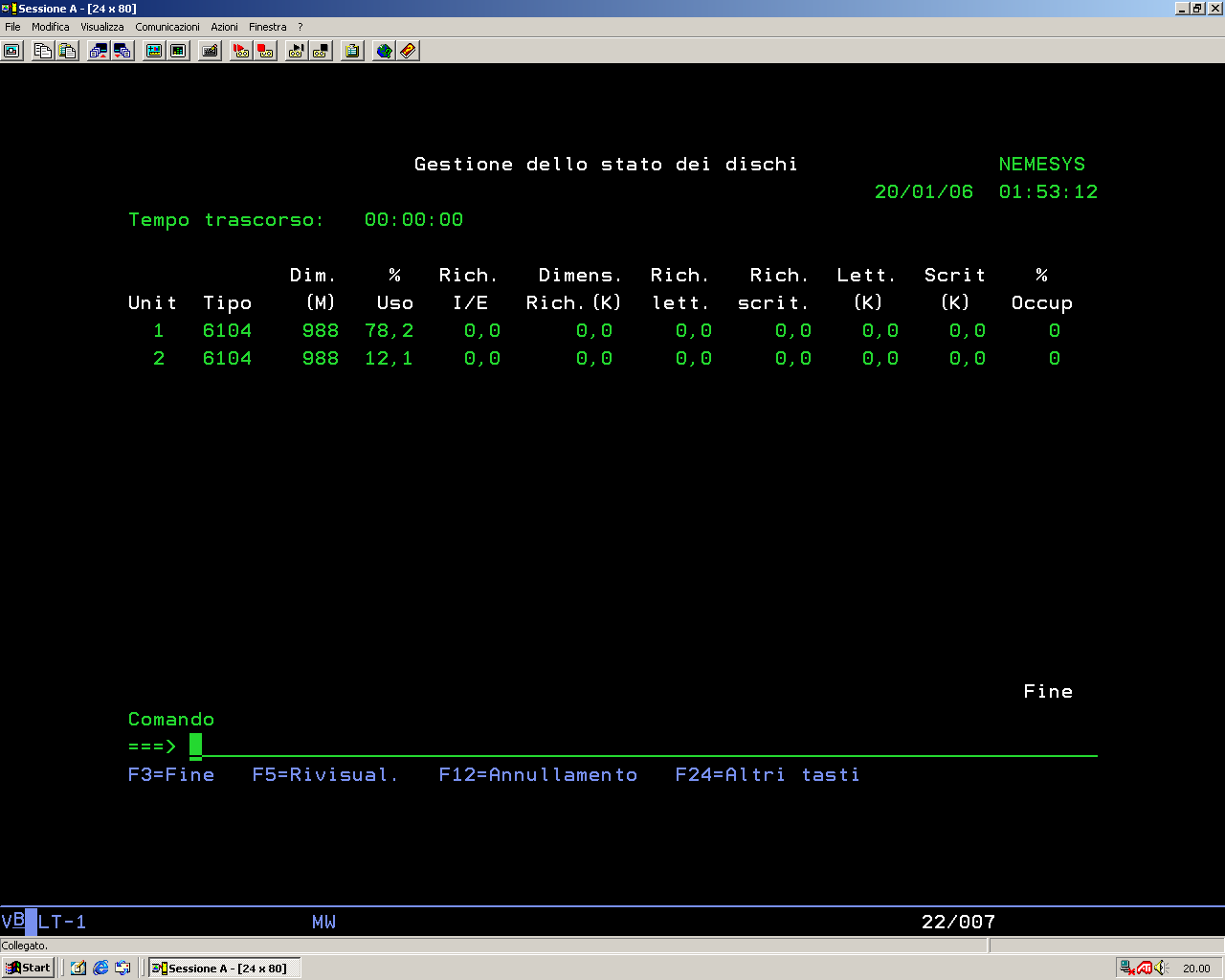This screenshot has width=1225, height=980.
Task: Click the time 01:53:12
Action: 1048,191
